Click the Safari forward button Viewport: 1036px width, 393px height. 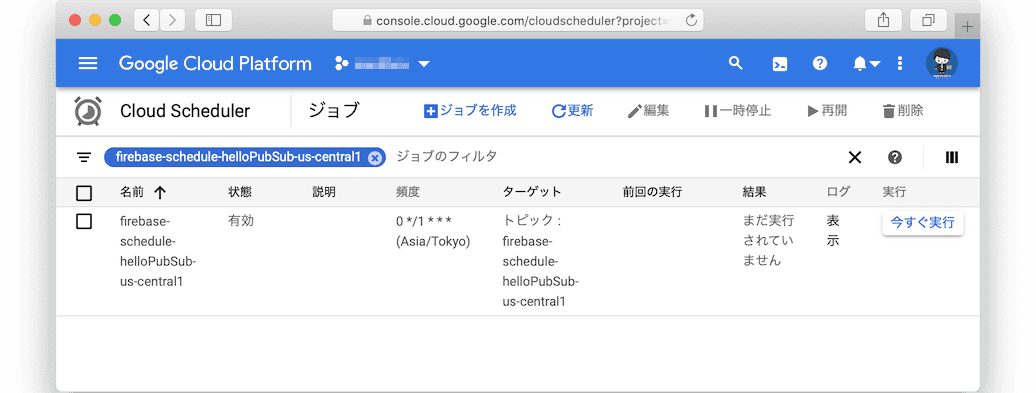pyautogui.click(x=172, y=20)
